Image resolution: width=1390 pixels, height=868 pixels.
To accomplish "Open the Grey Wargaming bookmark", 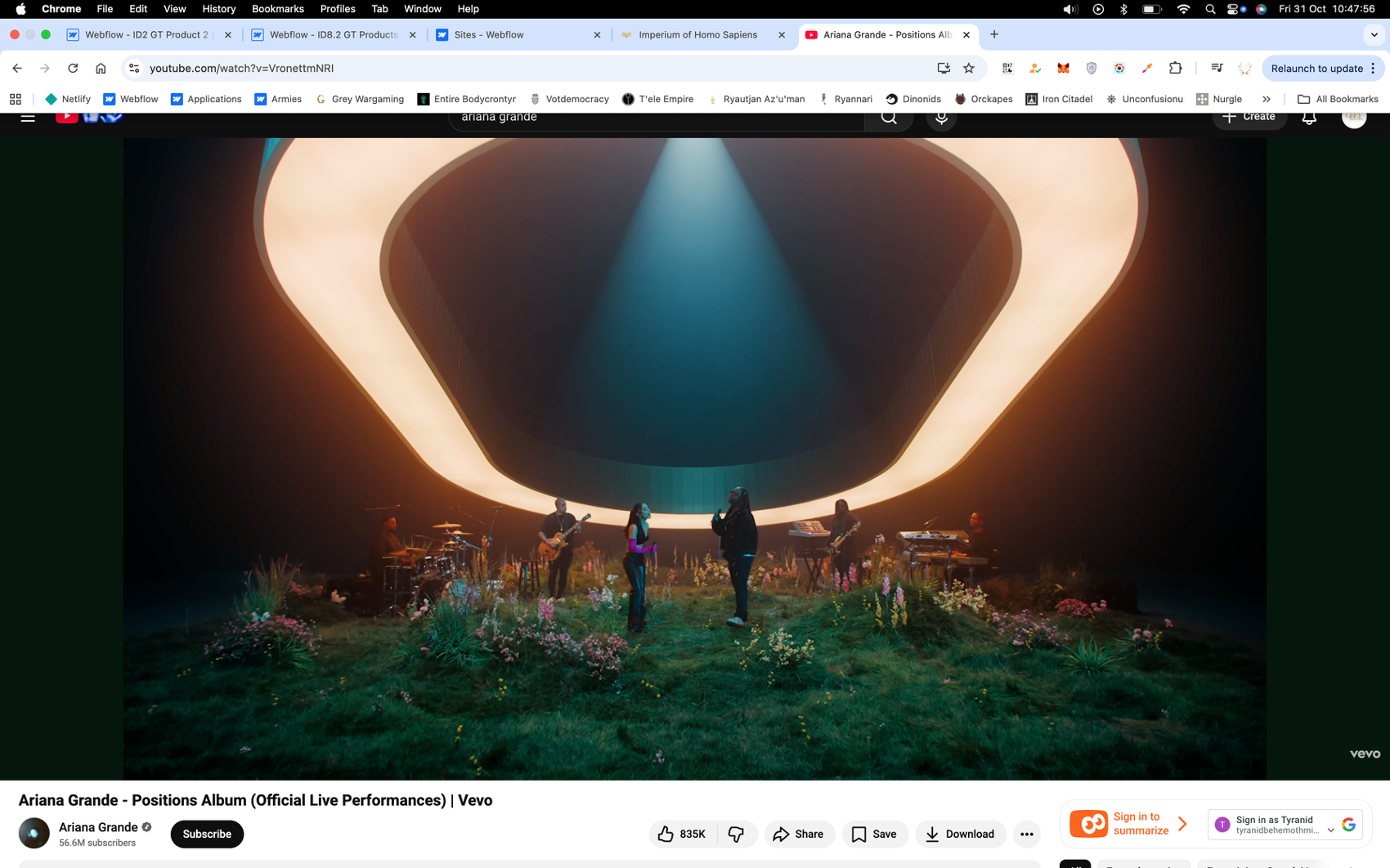I will 360,99.
